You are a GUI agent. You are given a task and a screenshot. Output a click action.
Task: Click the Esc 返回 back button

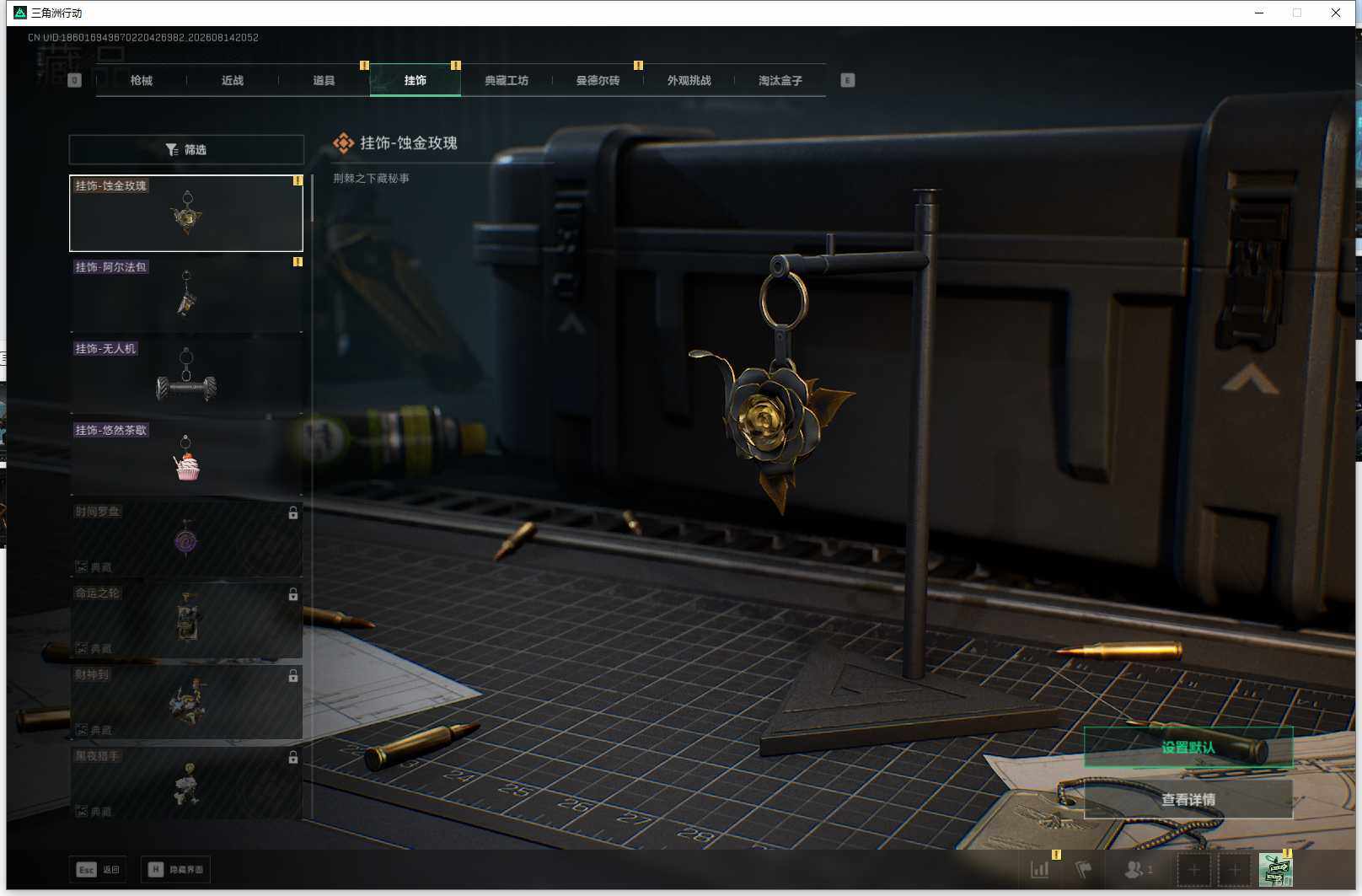pyautogui.click(x=98, y=869)
